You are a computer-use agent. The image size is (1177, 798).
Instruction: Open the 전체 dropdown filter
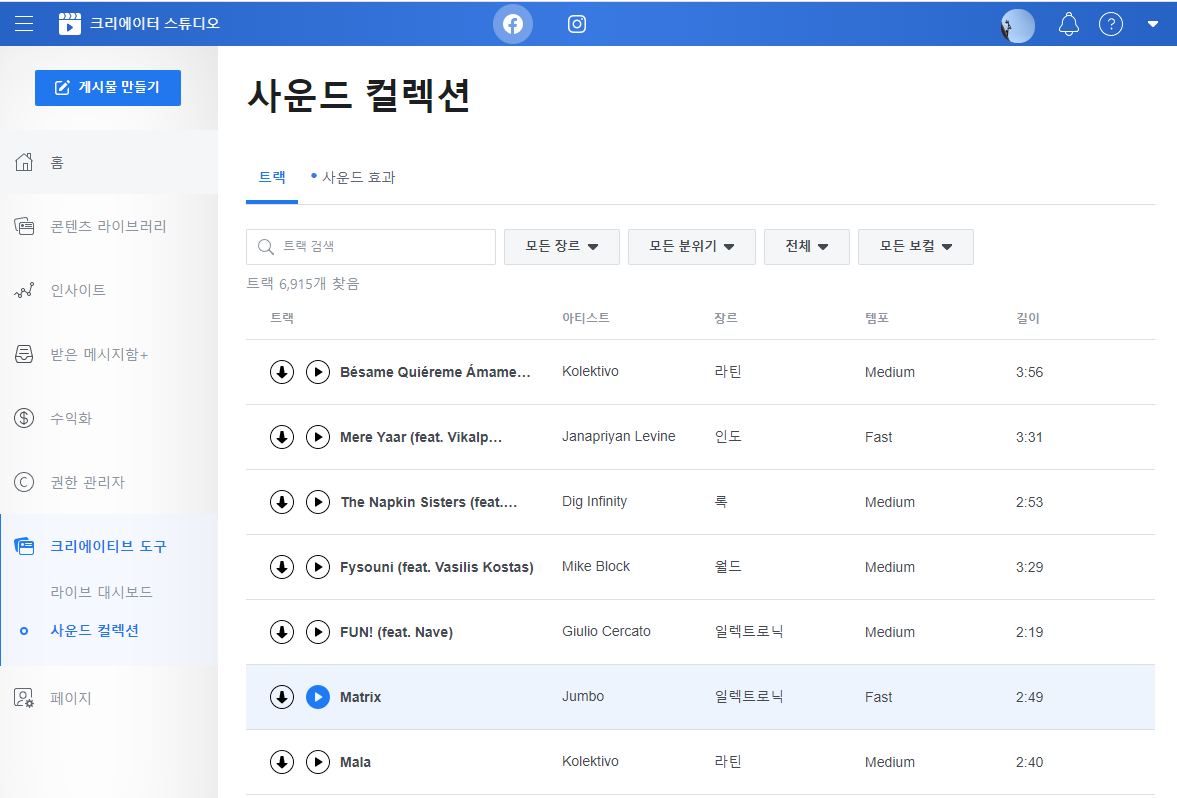[x=807, y=247]
